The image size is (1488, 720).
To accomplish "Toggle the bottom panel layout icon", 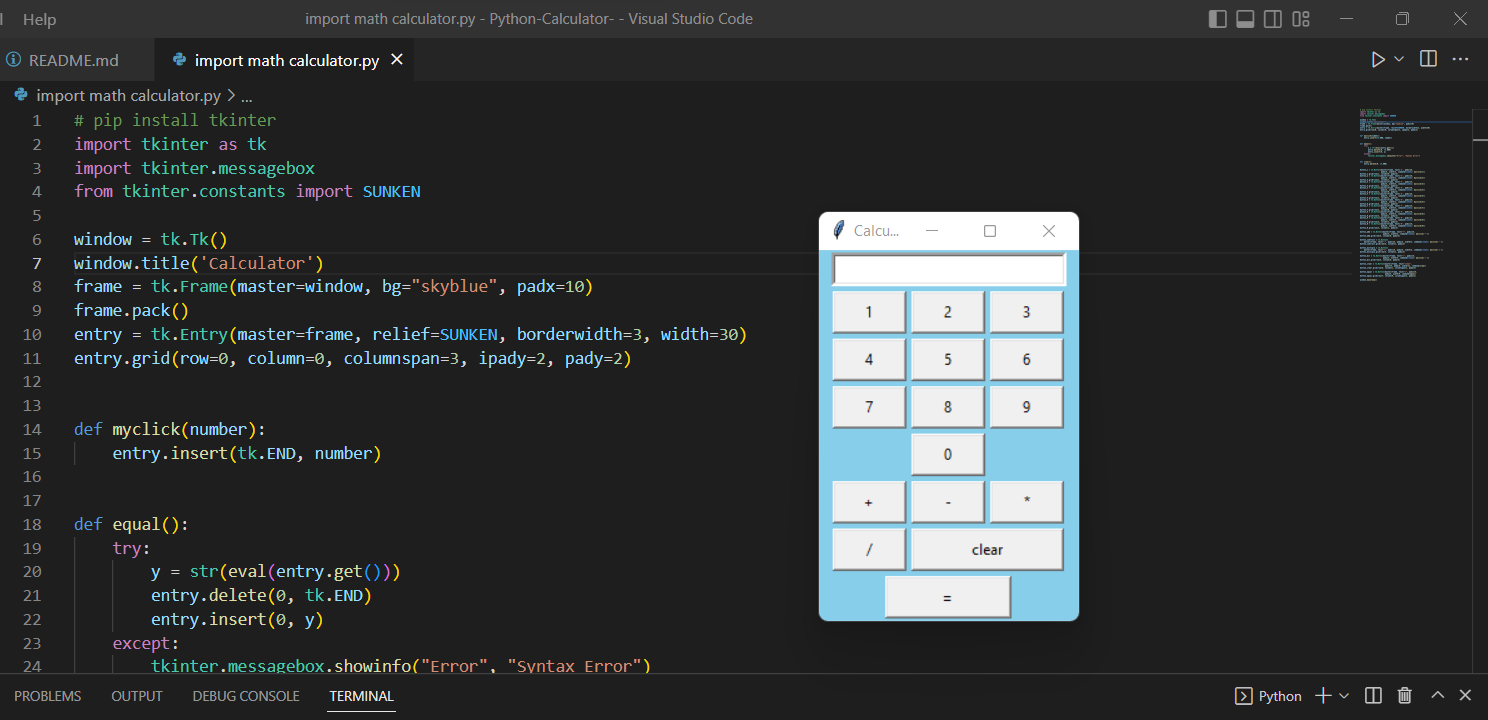I will [x=1245, y=19].
